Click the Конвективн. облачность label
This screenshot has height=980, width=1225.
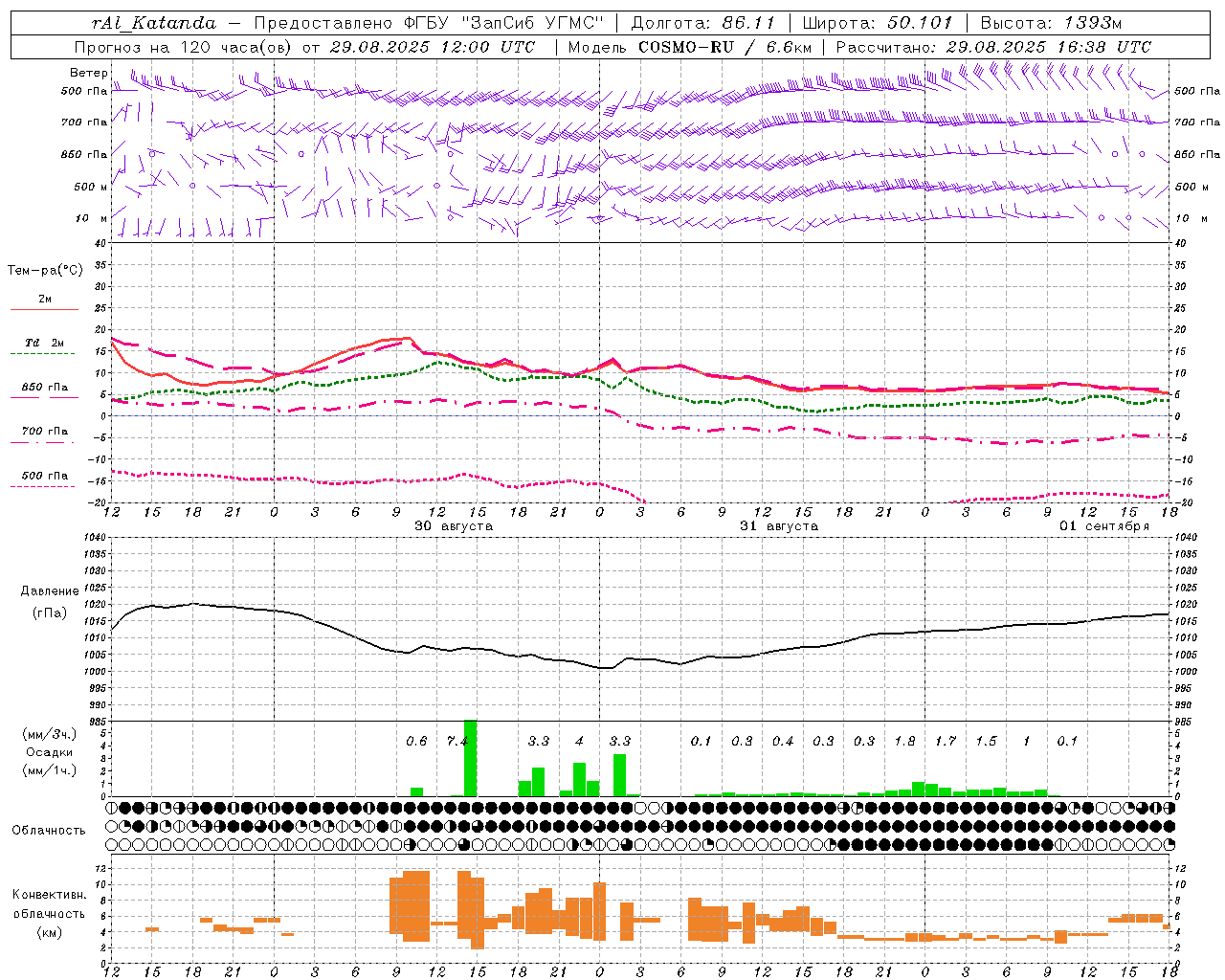pos(49,904)
